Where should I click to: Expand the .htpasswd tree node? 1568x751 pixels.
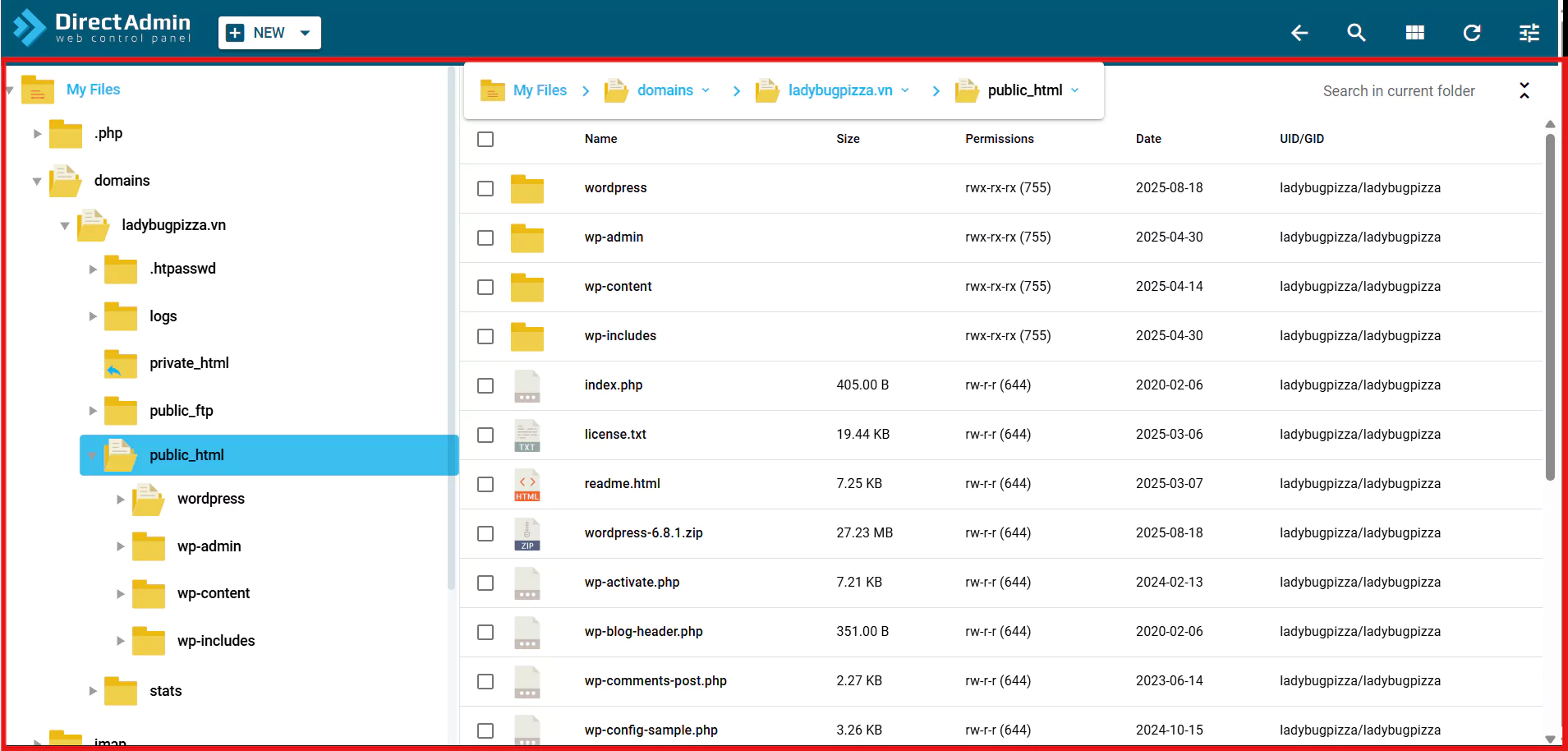[x=93, y=270]
